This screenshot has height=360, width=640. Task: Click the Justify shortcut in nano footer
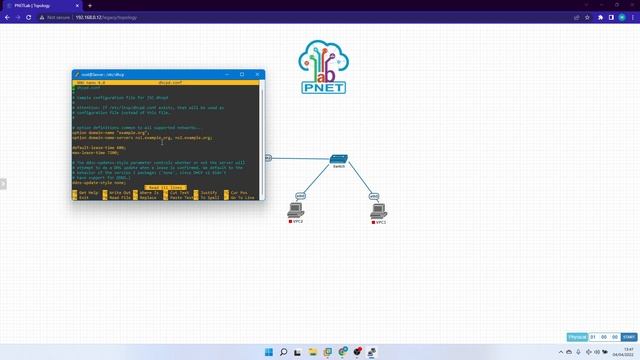(x=206, y=193)
